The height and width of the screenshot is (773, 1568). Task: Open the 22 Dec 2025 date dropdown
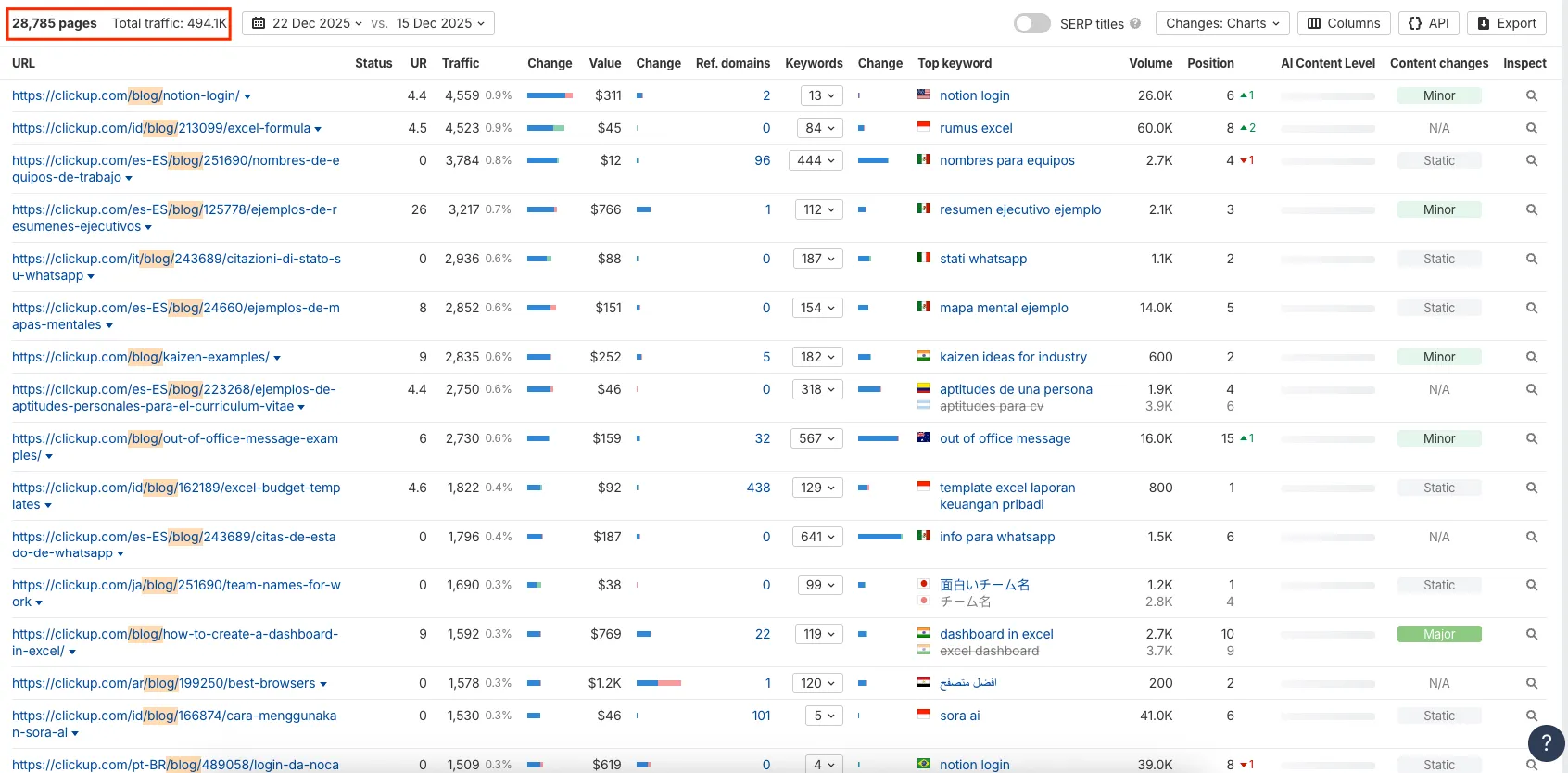(x=308, y=23)
